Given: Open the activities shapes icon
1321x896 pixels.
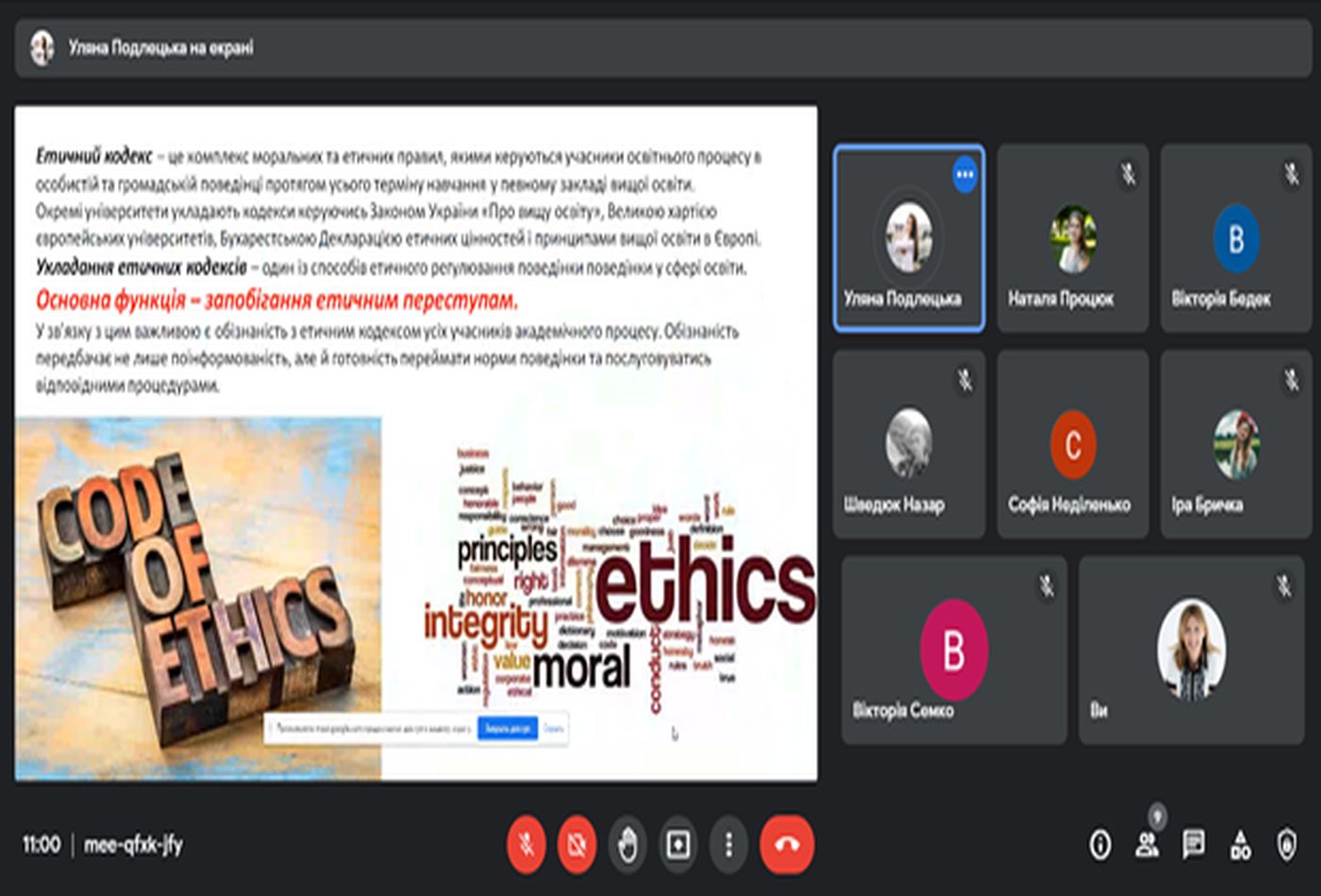Looking at the screenshot, I should [1241, 844].
